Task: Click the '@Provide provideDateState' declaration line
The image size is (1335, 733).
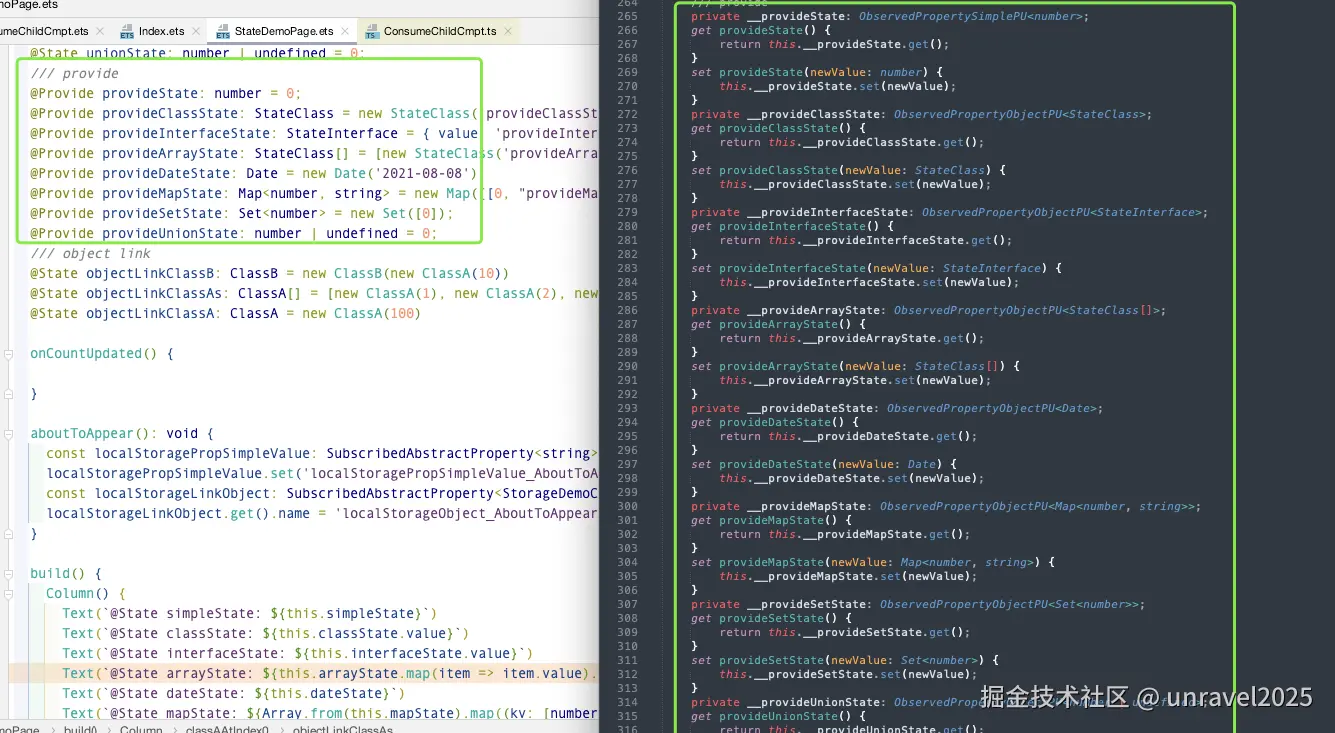Action: [253, 173]
